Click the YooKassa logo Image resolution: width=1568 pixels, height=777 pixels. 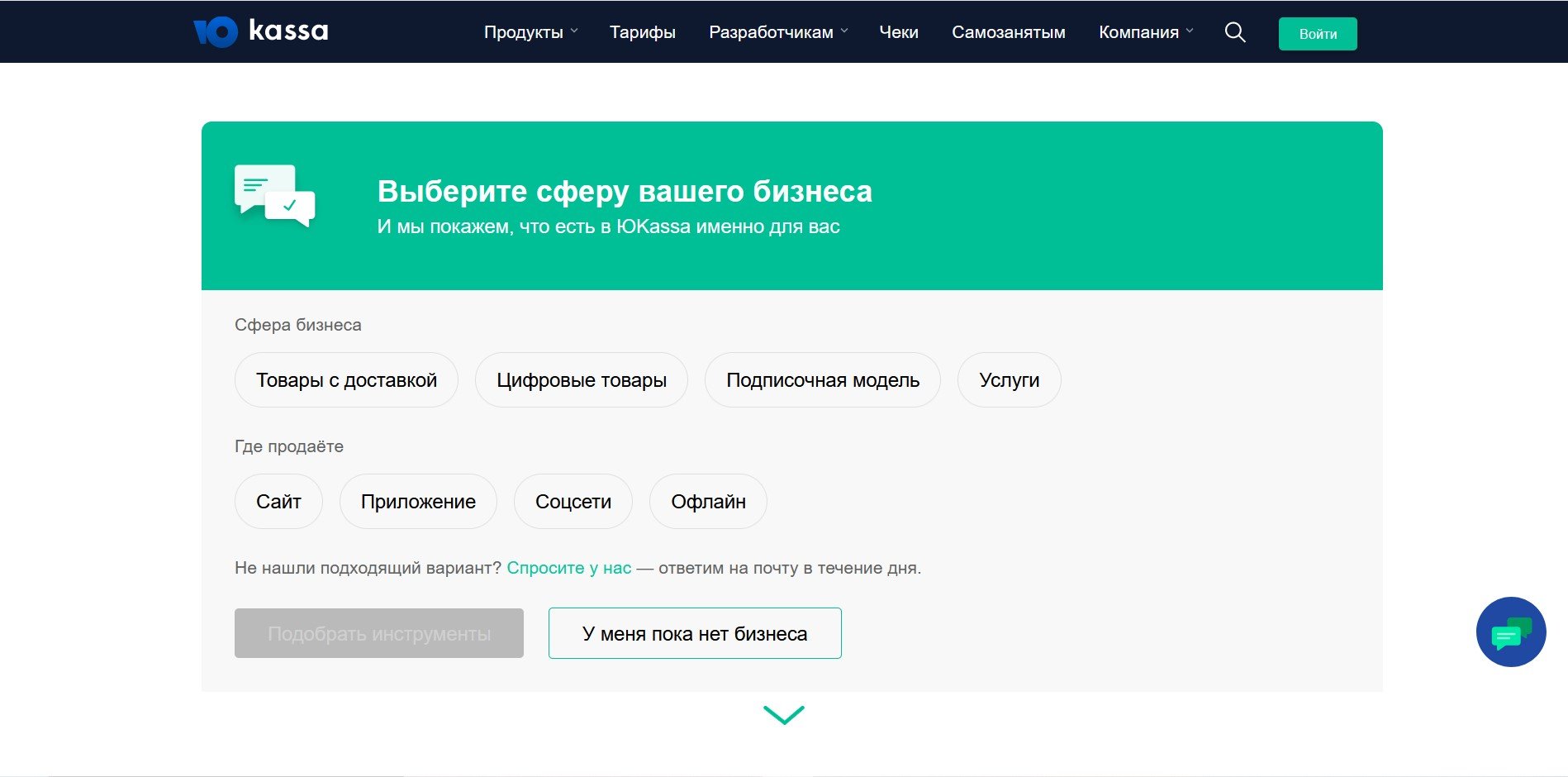260,31
